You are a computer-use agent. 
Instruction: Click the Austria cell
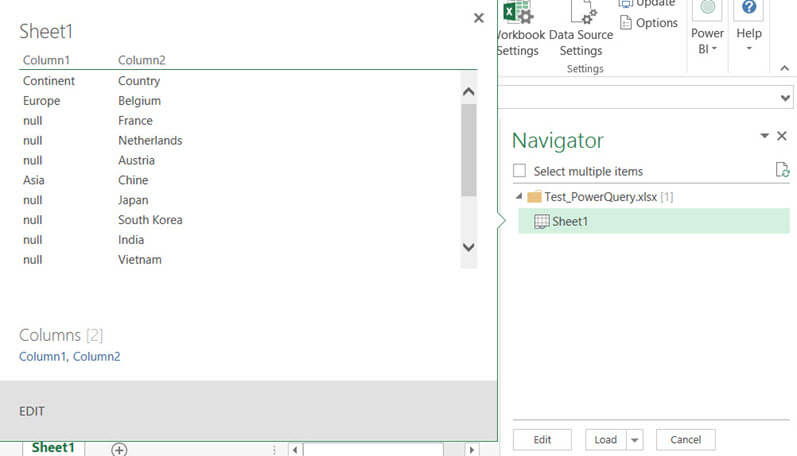(x=136, y=160)
